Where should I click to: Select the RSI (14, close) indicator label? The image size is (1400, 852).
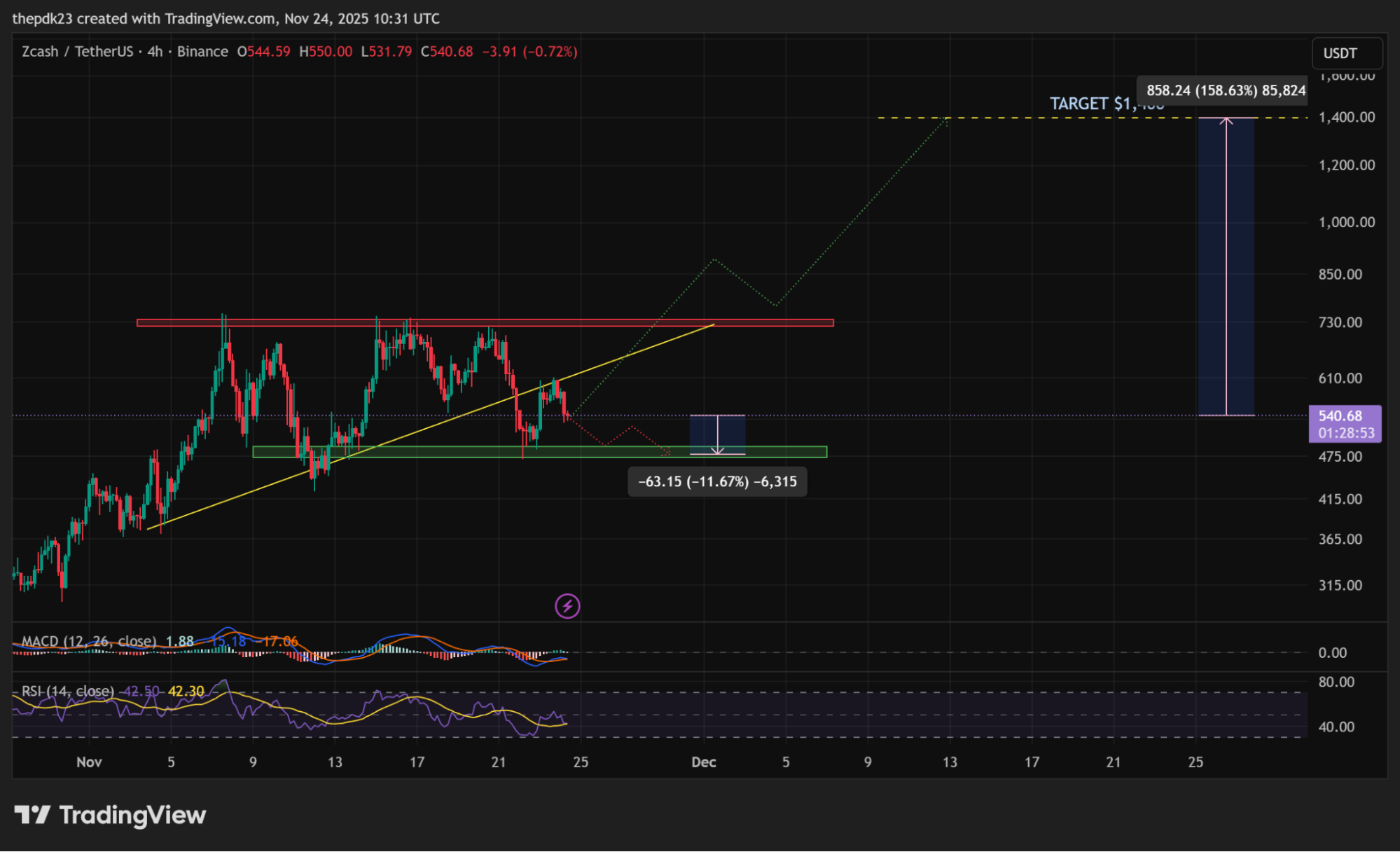coord(68,692)
